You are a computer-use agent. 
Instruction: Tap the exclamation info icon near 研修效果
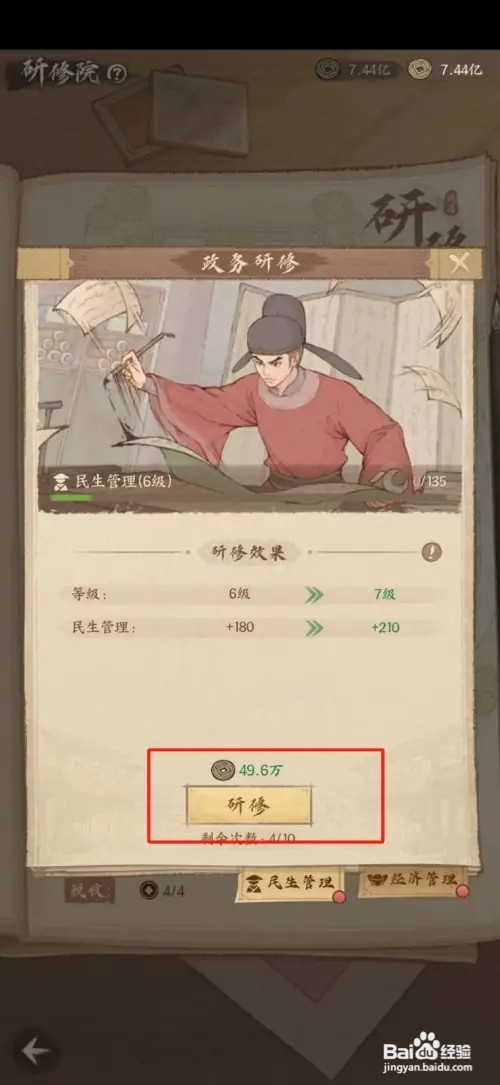[432, 552]
